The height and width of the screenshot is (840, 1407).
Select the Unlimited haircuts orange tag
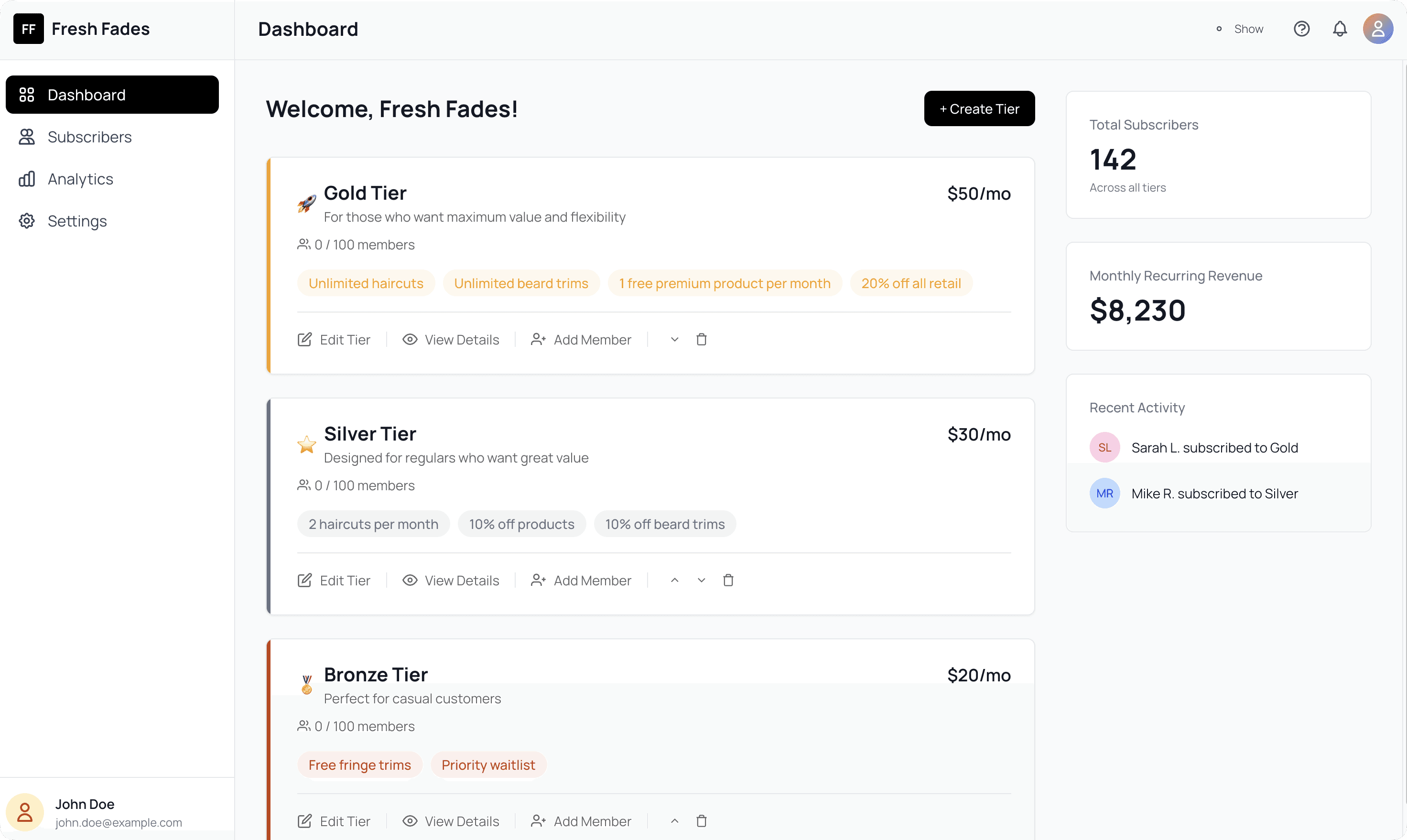click(366, 283)
